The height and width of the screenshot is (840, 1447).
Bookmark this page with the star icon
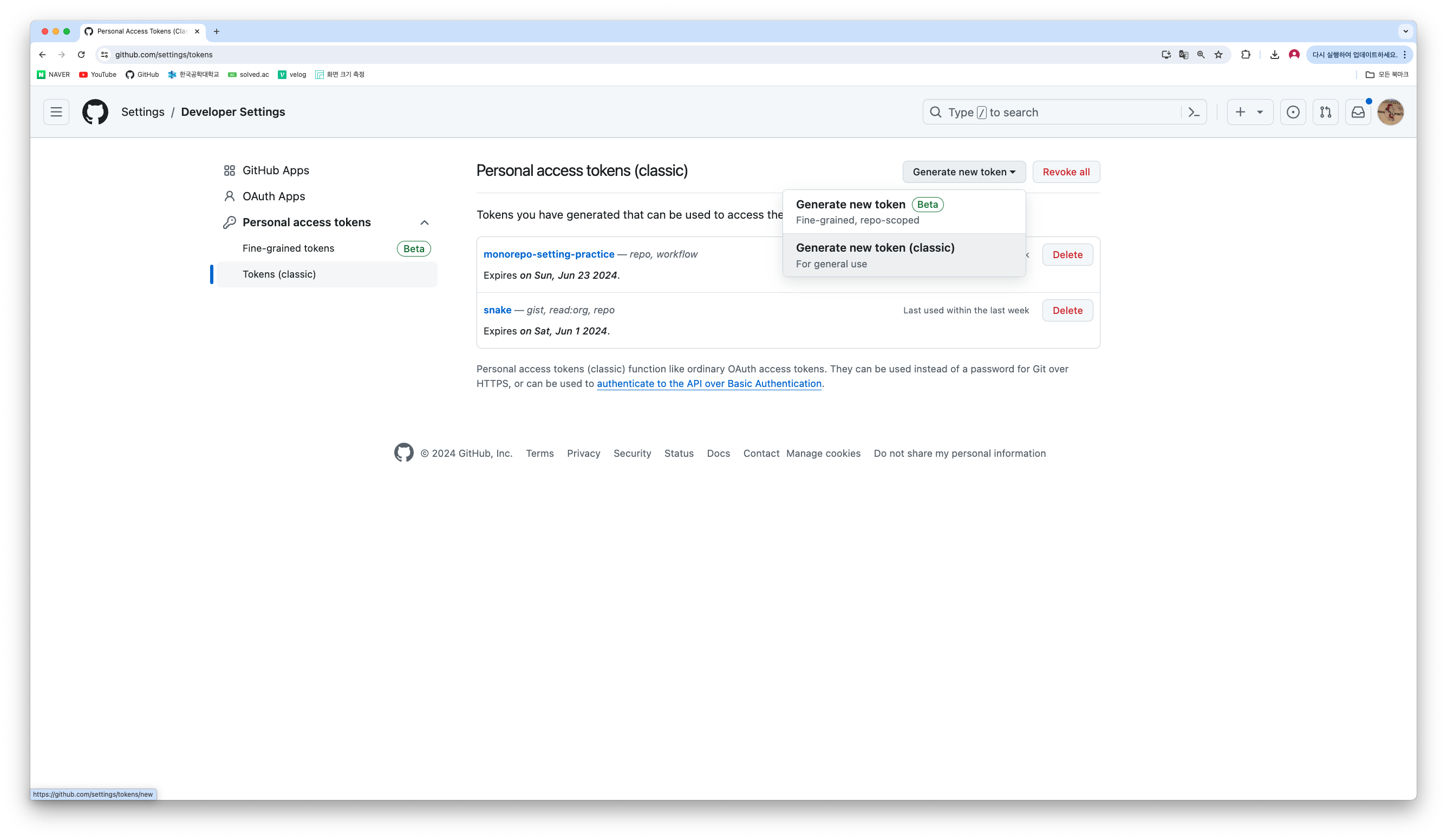[1218, 55]
